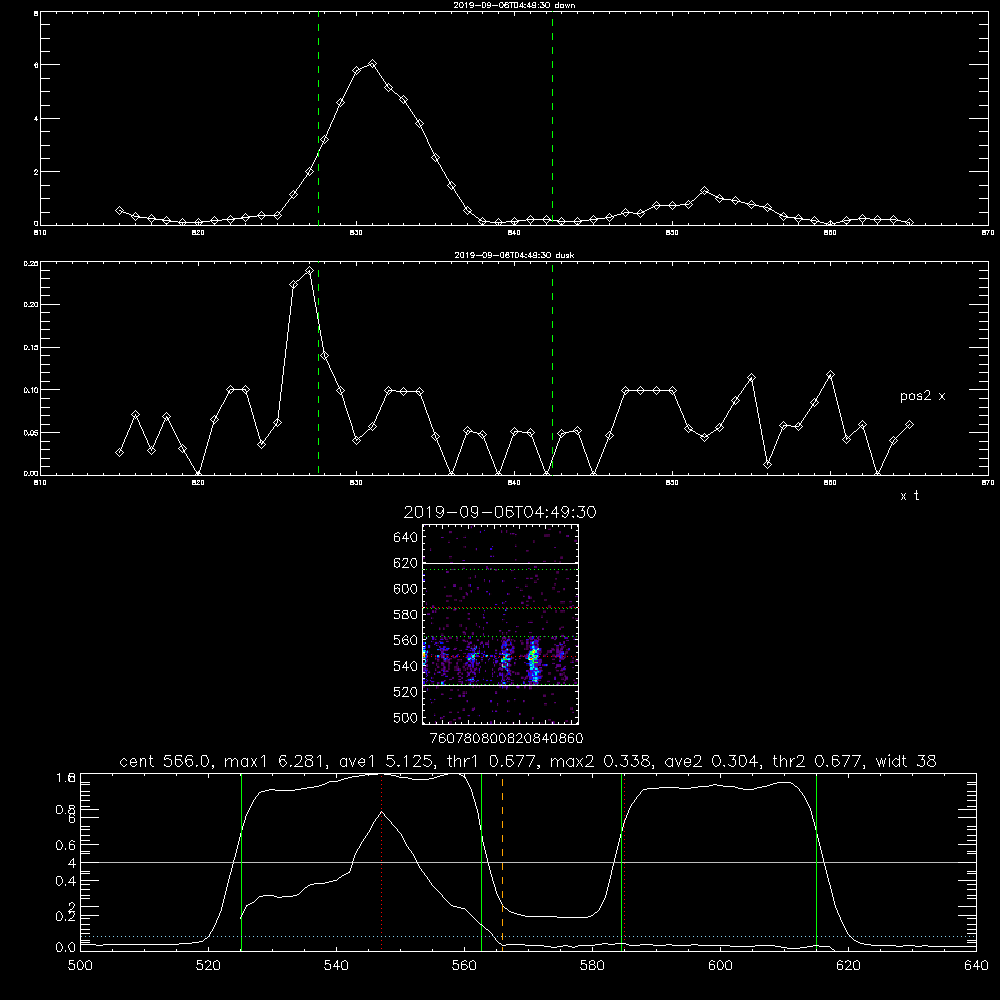Click the 640 label on bottom plot x-axis
This screenshot has width=1000, height=1000.
[976, 966]
